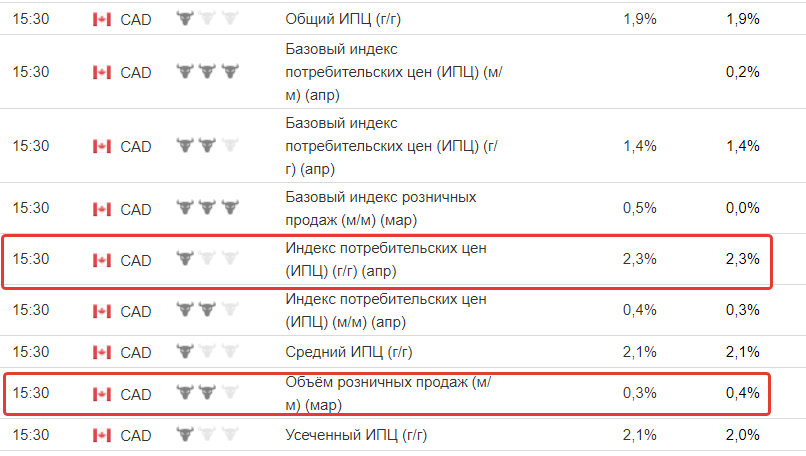Viewport: 806px width, 456px height.
Task: Open the Усеченный ИПЦ (г/г) event
Action: tap(356, 435)
